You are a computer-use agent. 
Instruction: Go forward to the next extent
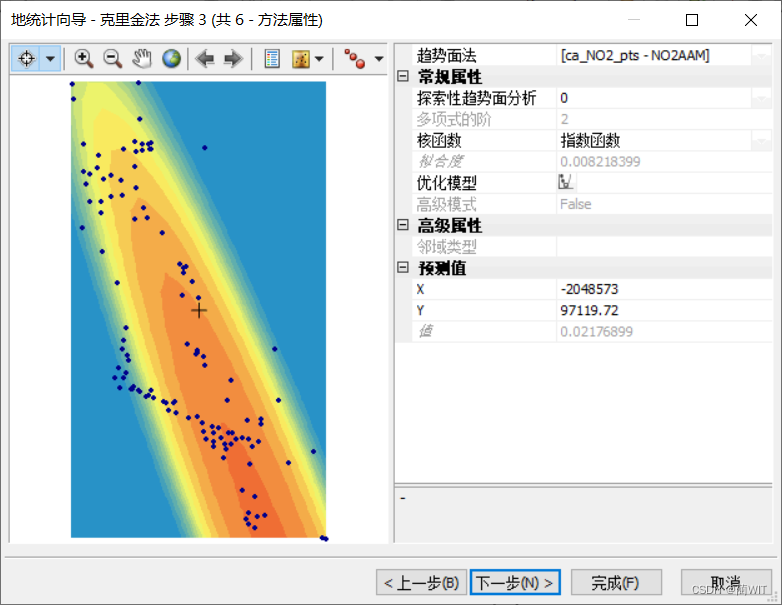pyautogui.click(x=233, y=59)
